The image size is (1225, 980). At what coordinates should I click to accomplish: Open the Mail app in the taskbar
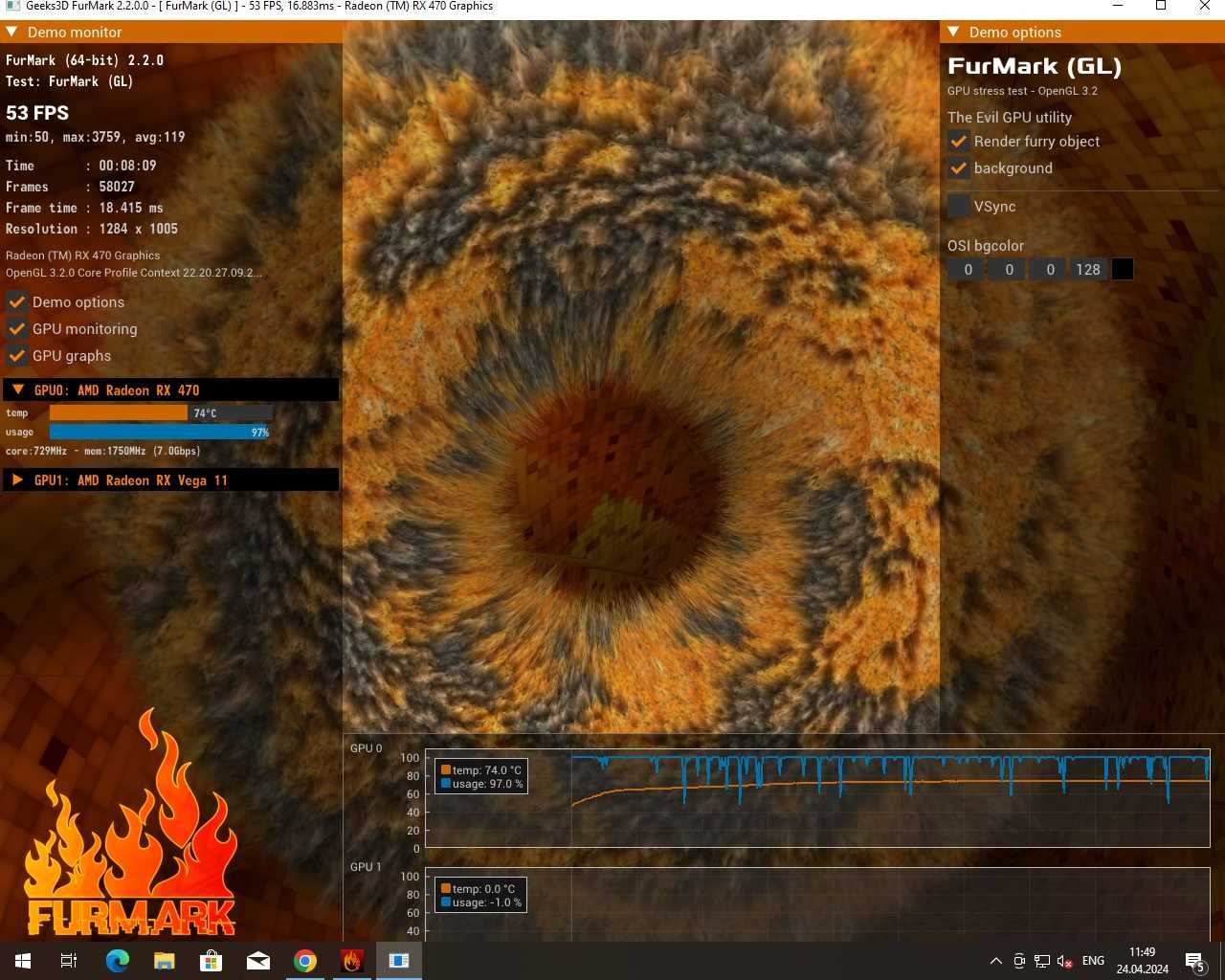point(257,961)
